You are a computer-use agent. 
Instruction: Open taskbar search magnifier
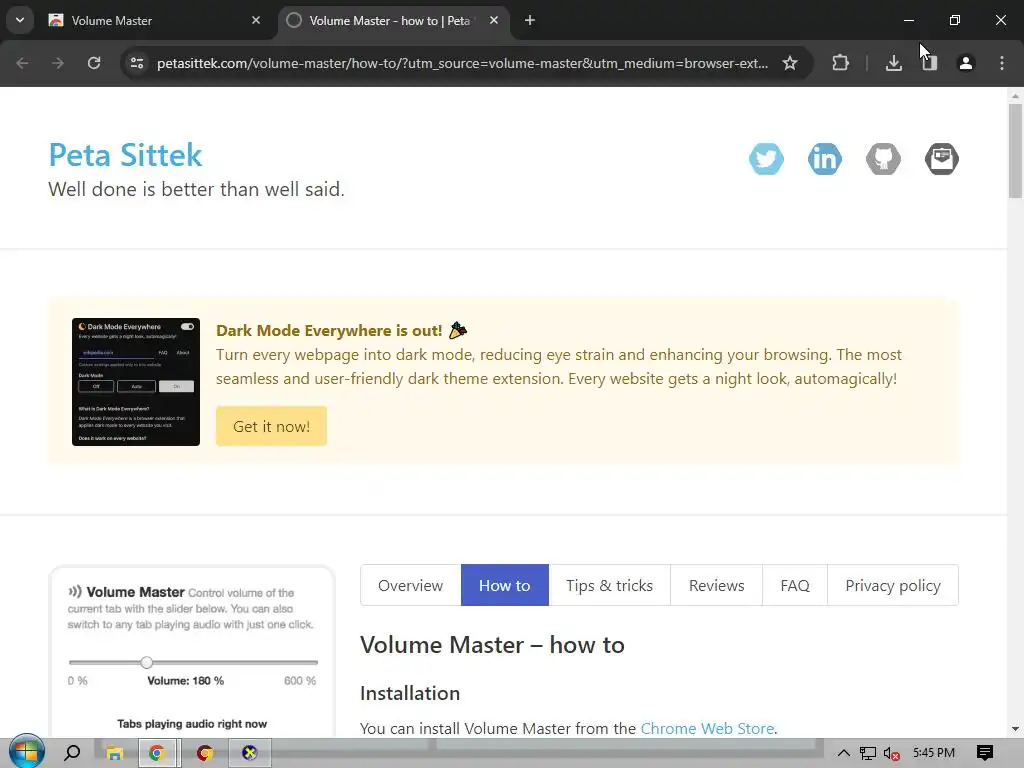72,753
